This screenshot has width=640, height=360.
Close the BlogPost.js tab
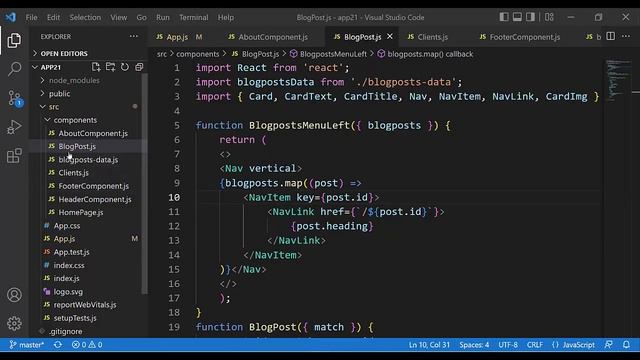coord(390,36)
